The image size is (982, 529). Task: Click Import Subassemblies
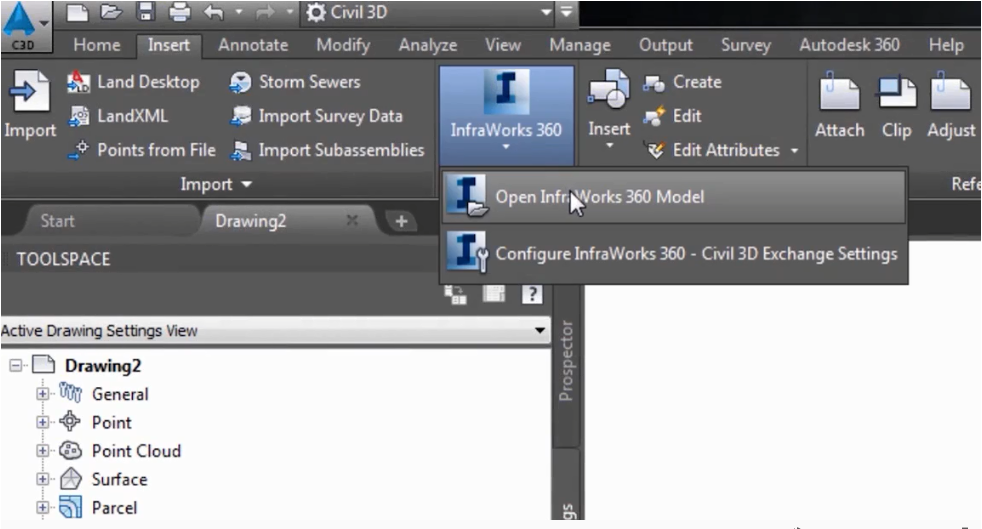point(328,150)
